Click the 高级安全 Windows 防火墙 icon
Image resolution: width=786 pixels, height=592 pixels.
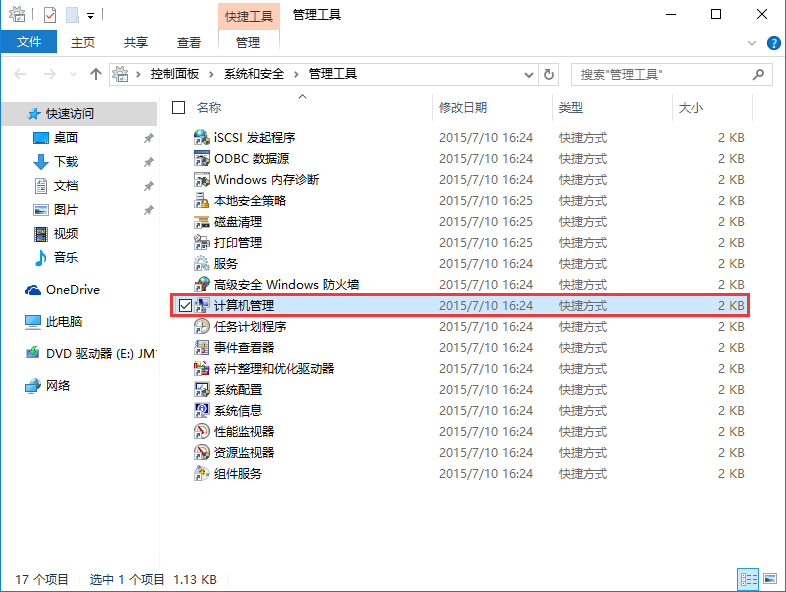(x=201, y=285)
